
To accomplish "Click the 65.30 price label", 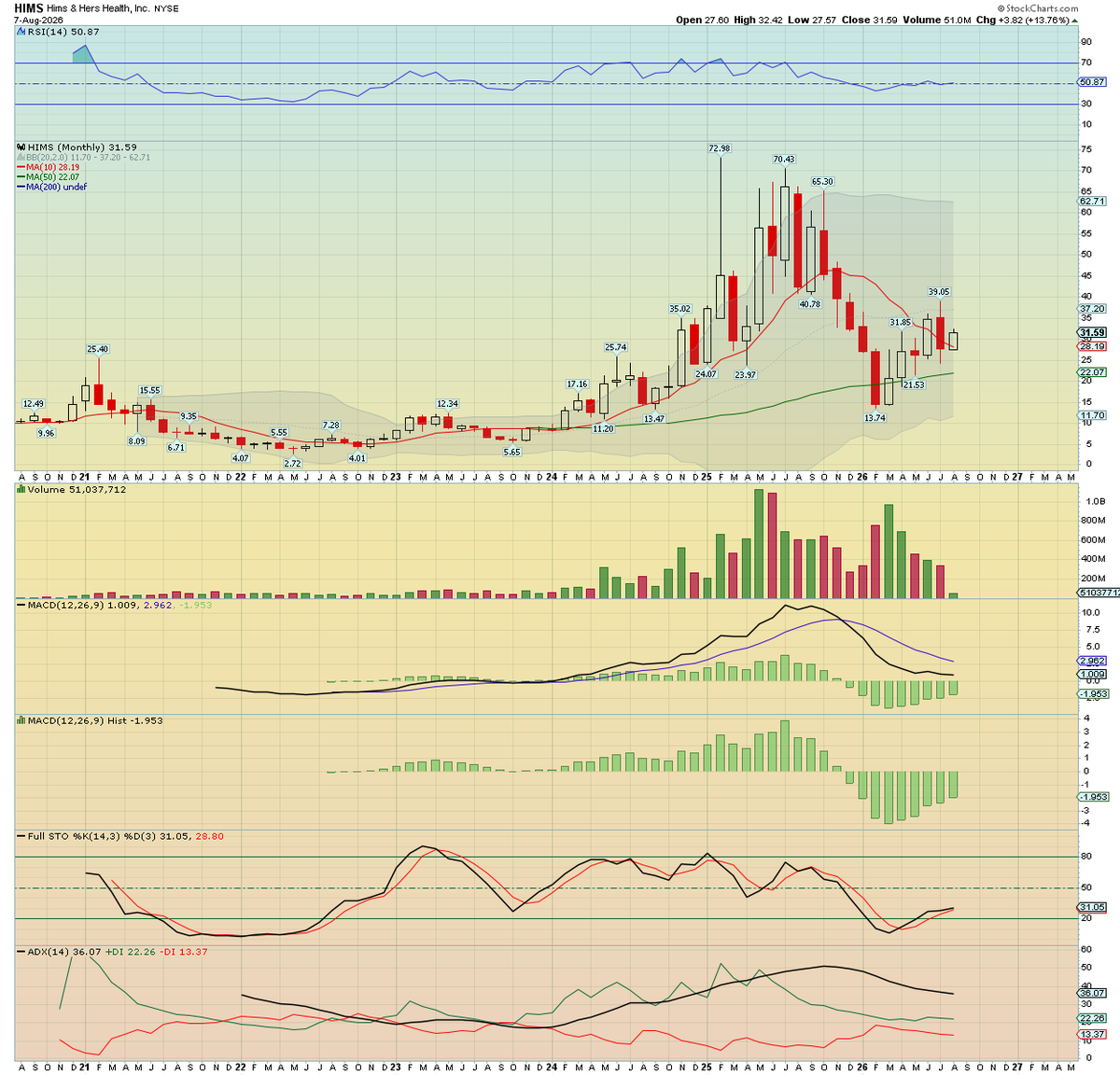I will (822, 182).
